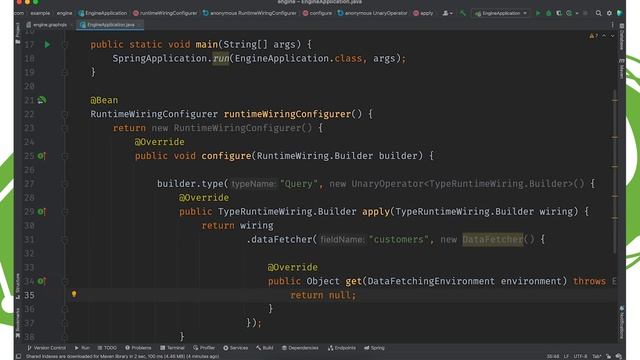
Task: Click the Build project hammer icon
Action: point(462,13)
